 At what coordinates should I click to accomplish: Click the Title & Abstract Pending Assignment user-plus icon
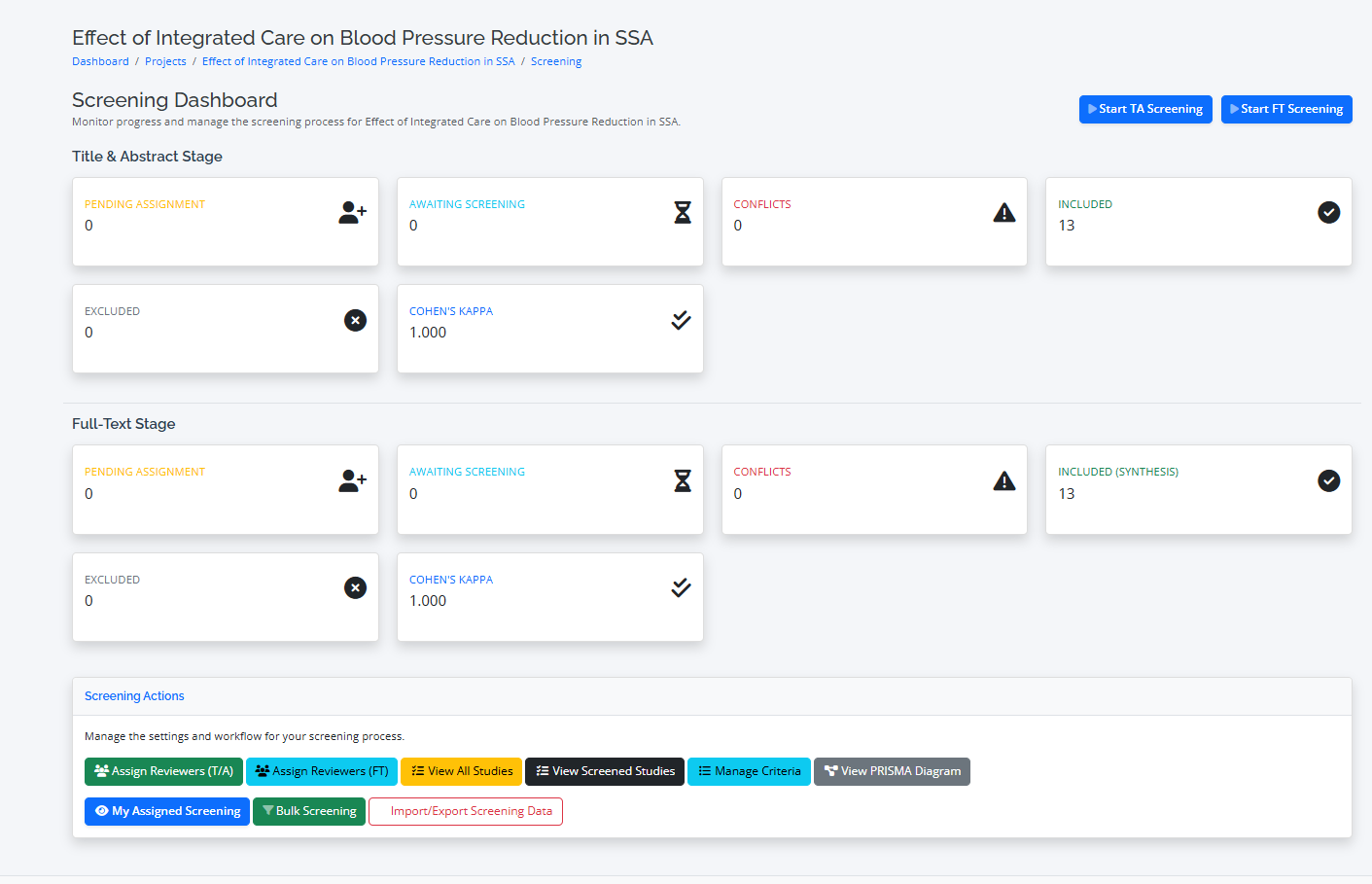(352, 213)
